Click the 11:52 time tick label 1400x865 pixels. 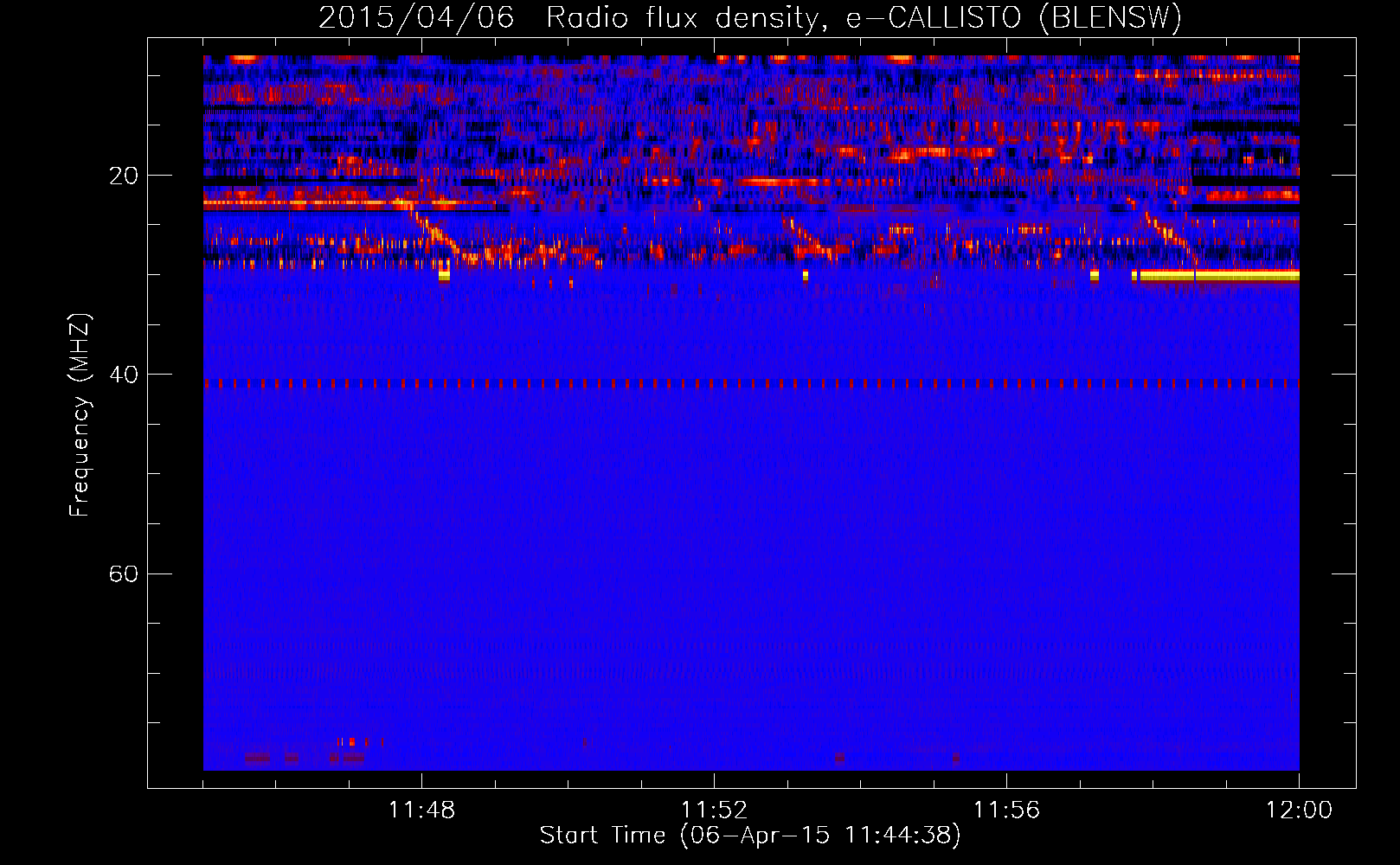click(x=714, y=811)
